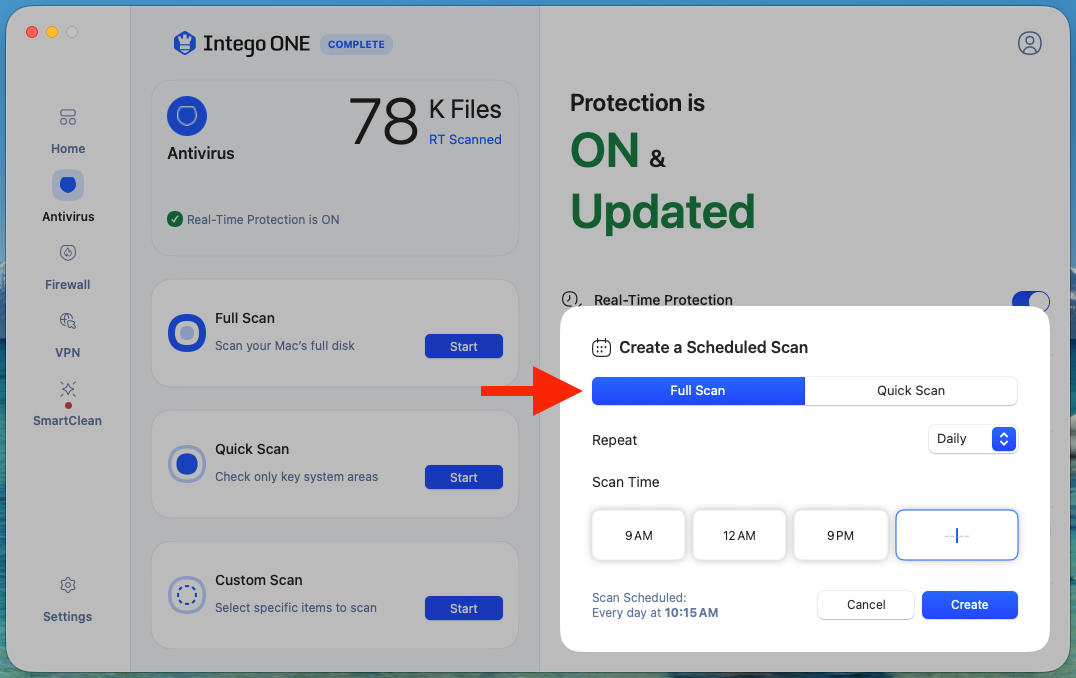Switch to the Quick Scan tab in dialog

(x=911, y=390)
